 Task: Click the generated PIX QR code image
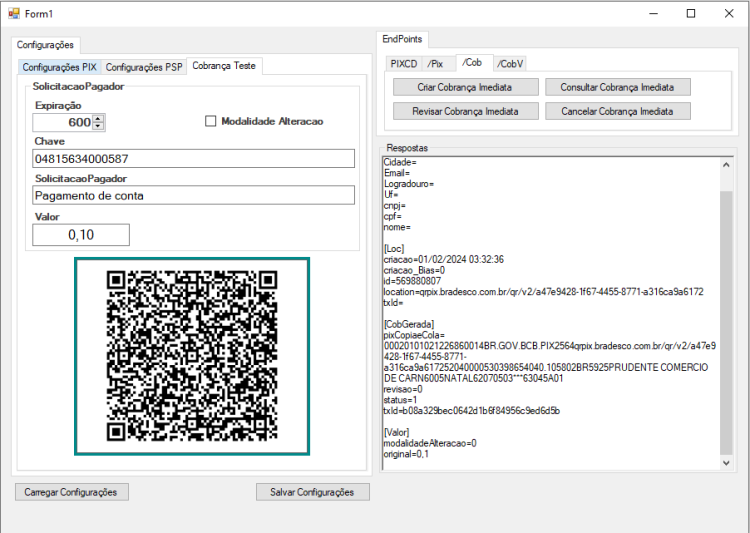[192, 356]
